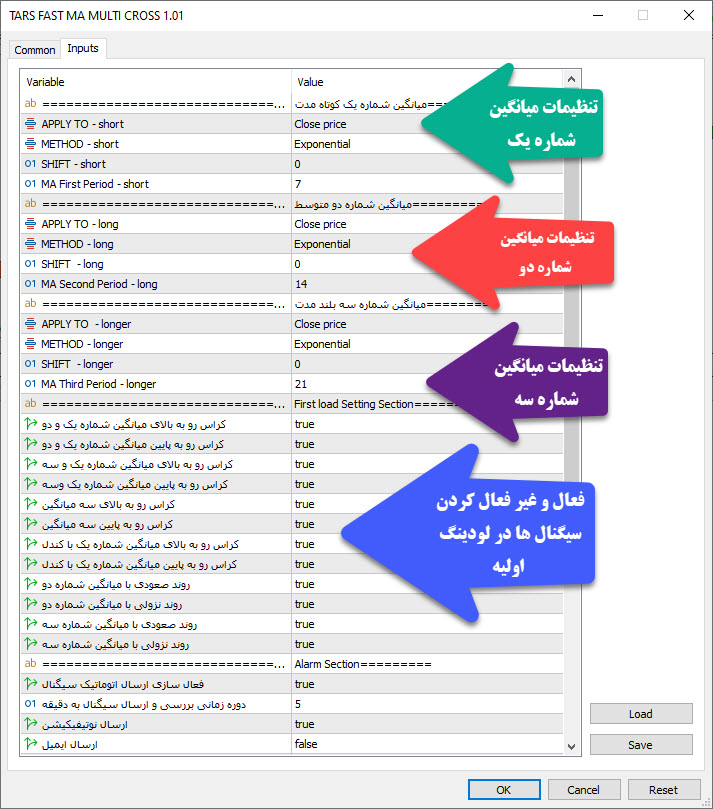
Task: Click the enum icon beside METHOD - longer
Action: pos(30,344)
